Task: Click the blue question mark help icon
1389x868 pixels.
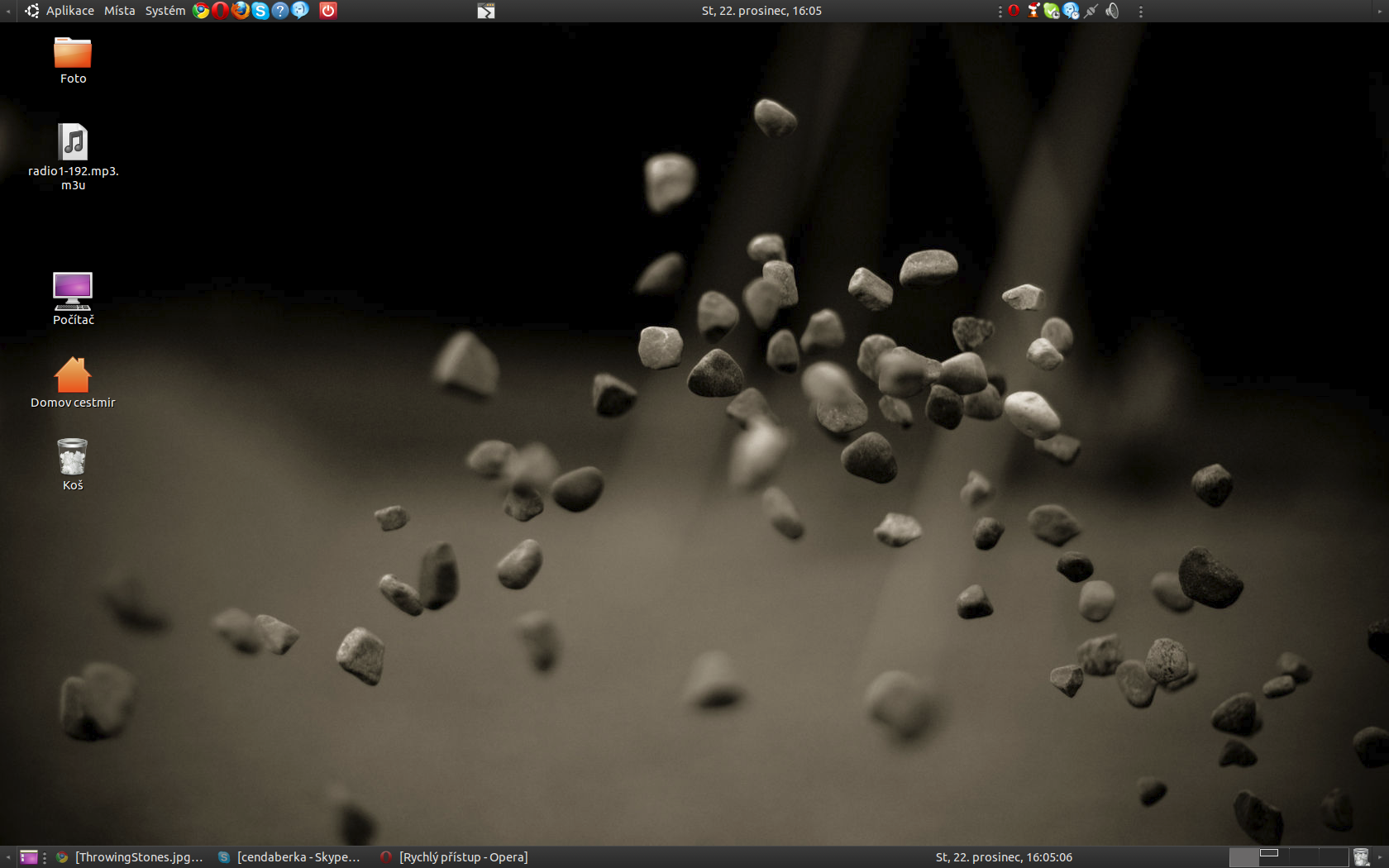Action: pos(280,11)
